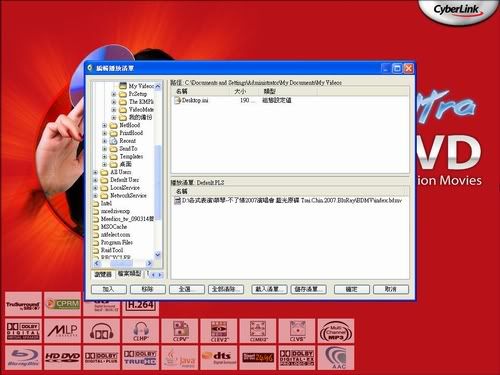
Task: Click the AAC logo tile
Action: point(336,358)
